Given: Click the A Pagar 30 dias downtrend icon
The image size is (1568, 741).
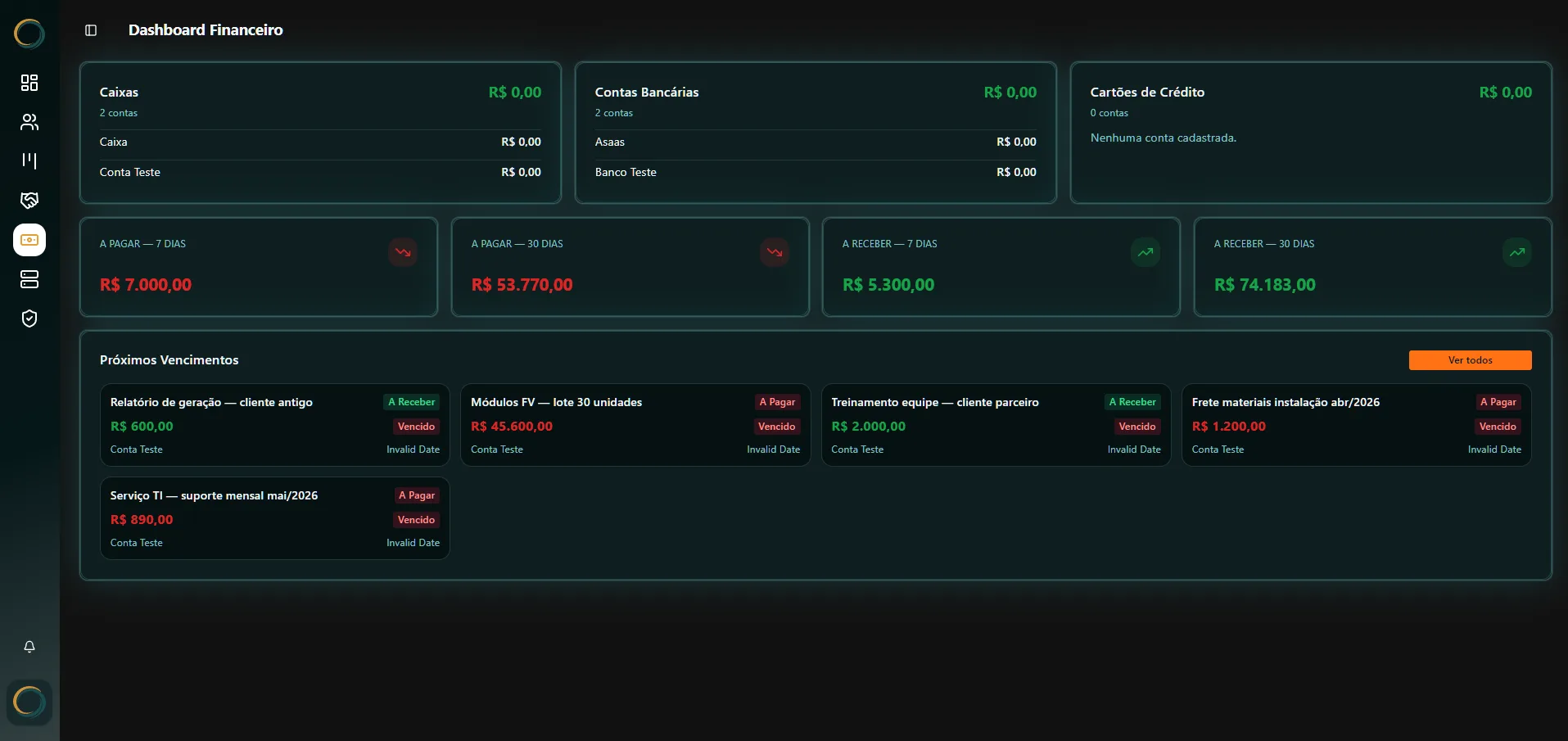Looking at the screenshot, I should click(x=775, y=252).
